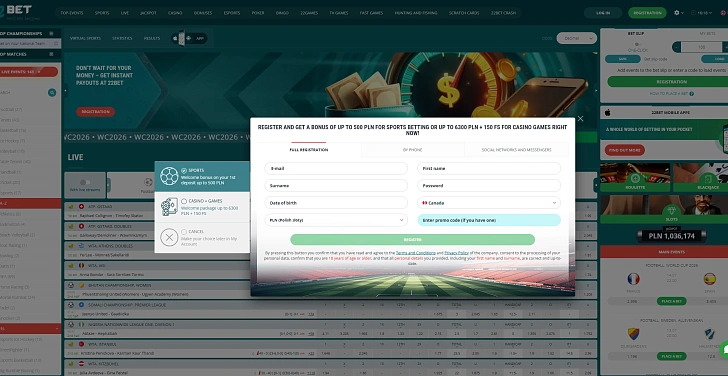Click the Halmstad team crest
Image resolution: width=728 pixels, height=376 pixels.
pos(709,333)
